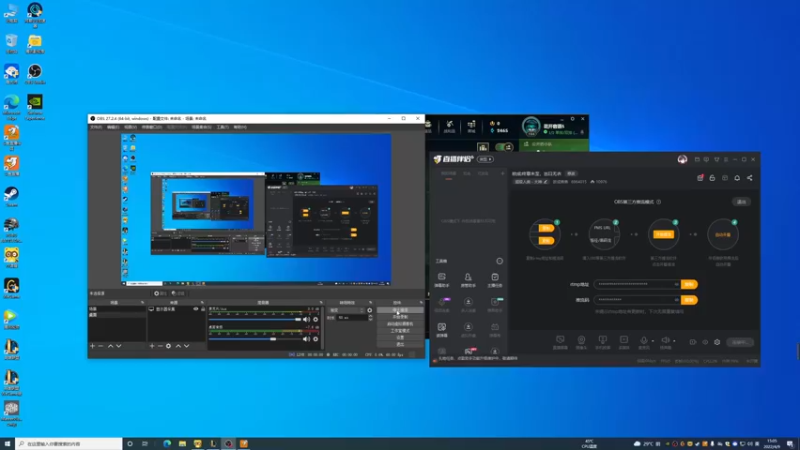This screenshot has height=450, width=800.
Task: Expand speaker device arrow in companion toolbar
Action: click(674, 341)
